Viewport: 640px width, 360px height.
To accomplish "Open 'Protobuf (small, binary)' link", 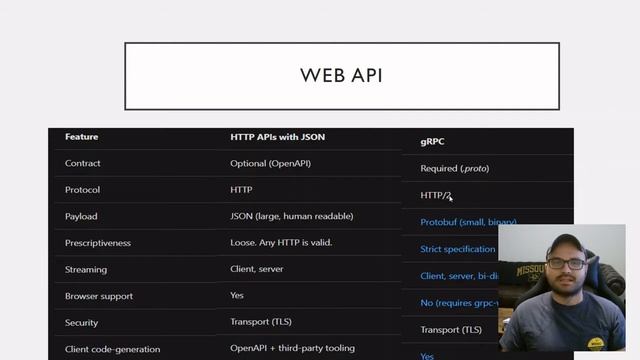I will (x=469, y=222).
